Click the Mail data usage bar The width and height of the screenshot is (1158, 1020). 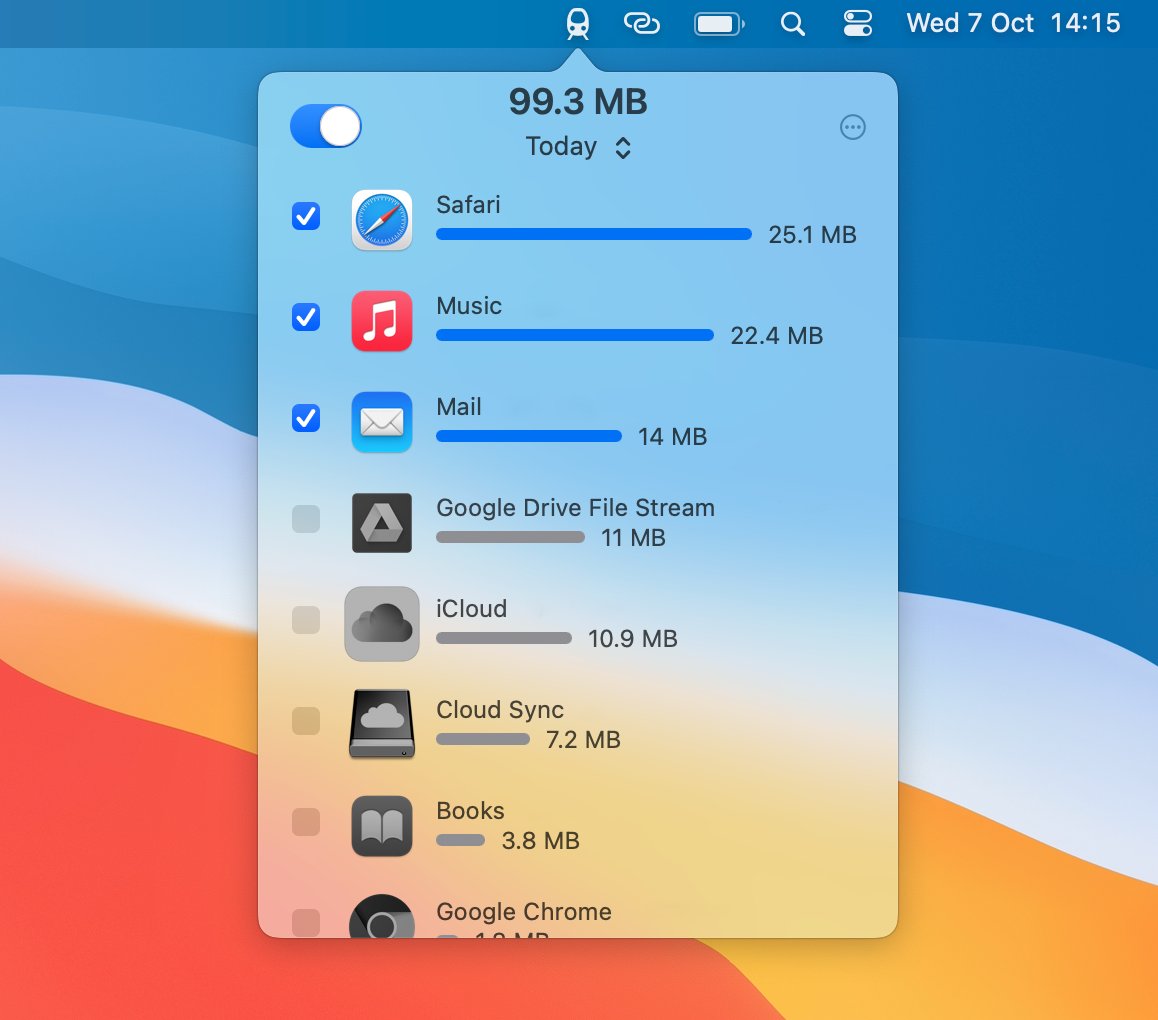point(529,437)
